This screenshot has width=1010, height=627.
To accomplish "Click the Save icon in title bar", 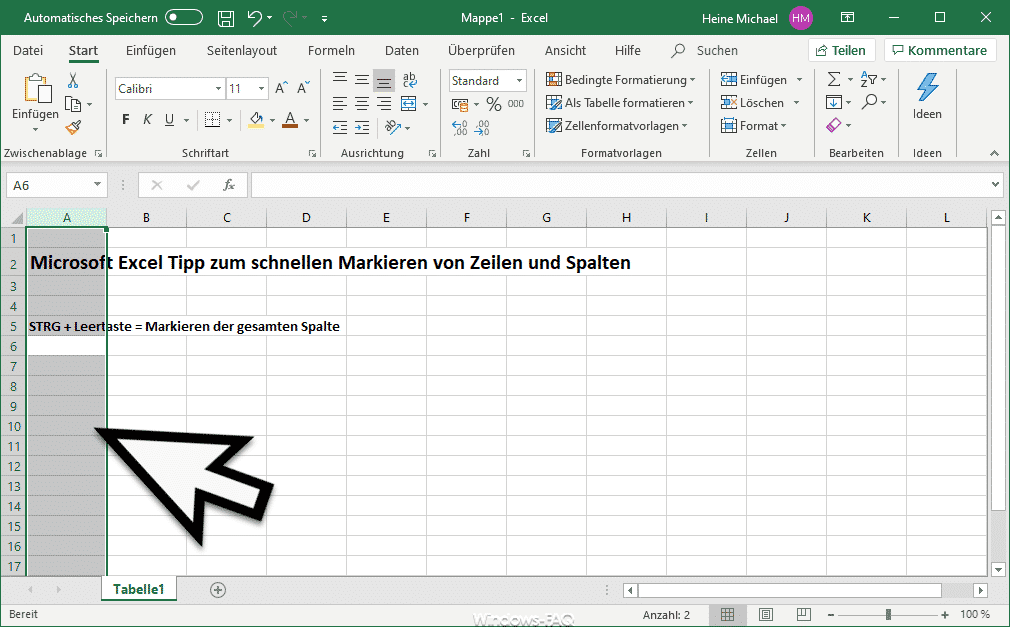I will [x=226, y=18].
